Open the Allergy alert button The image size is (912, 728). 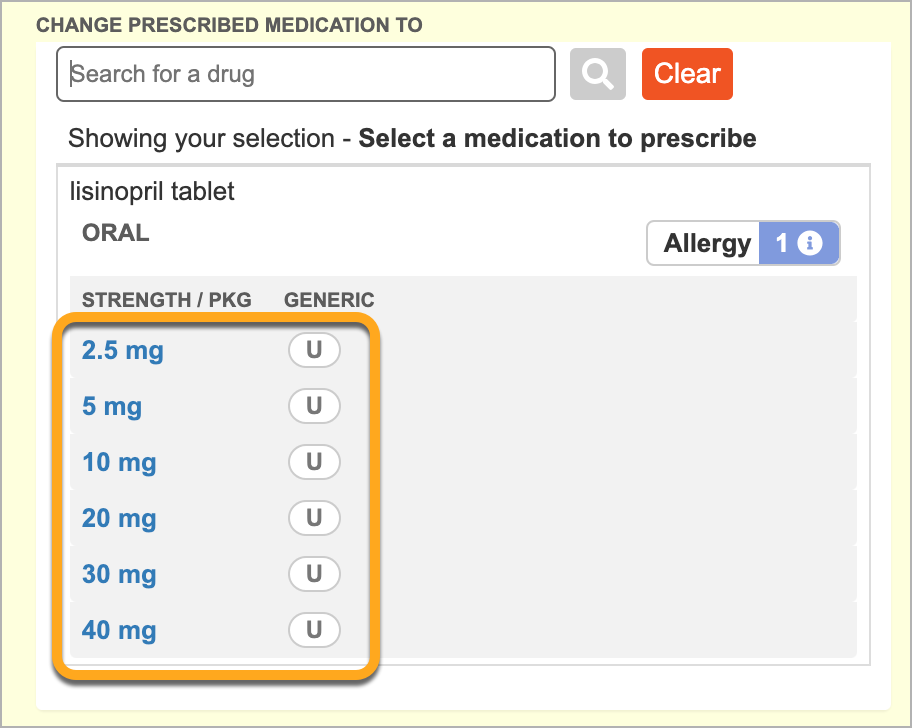(743, 243)
